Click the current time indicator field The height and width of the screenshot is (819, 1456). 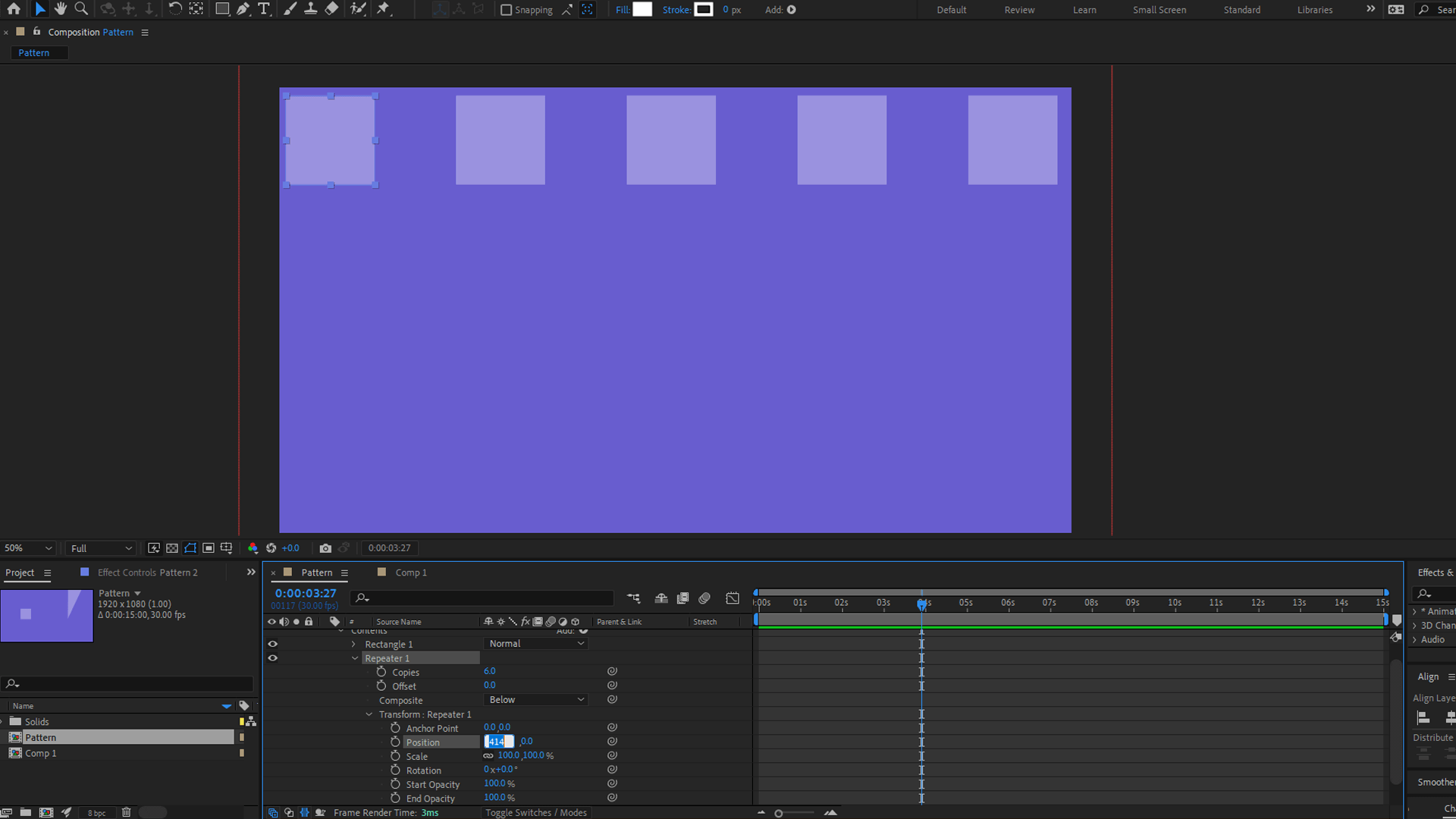tap(305, 593)
